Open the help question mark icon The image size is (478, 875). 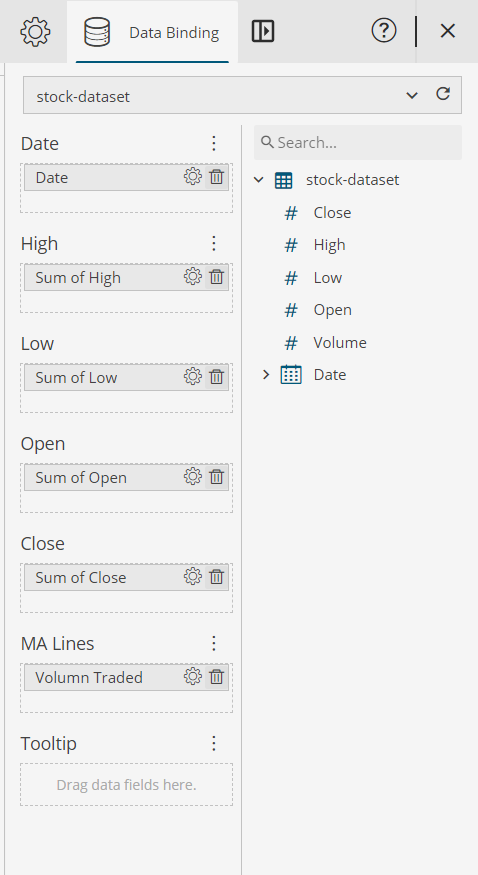pyautogui.click(x=384, y=31)
